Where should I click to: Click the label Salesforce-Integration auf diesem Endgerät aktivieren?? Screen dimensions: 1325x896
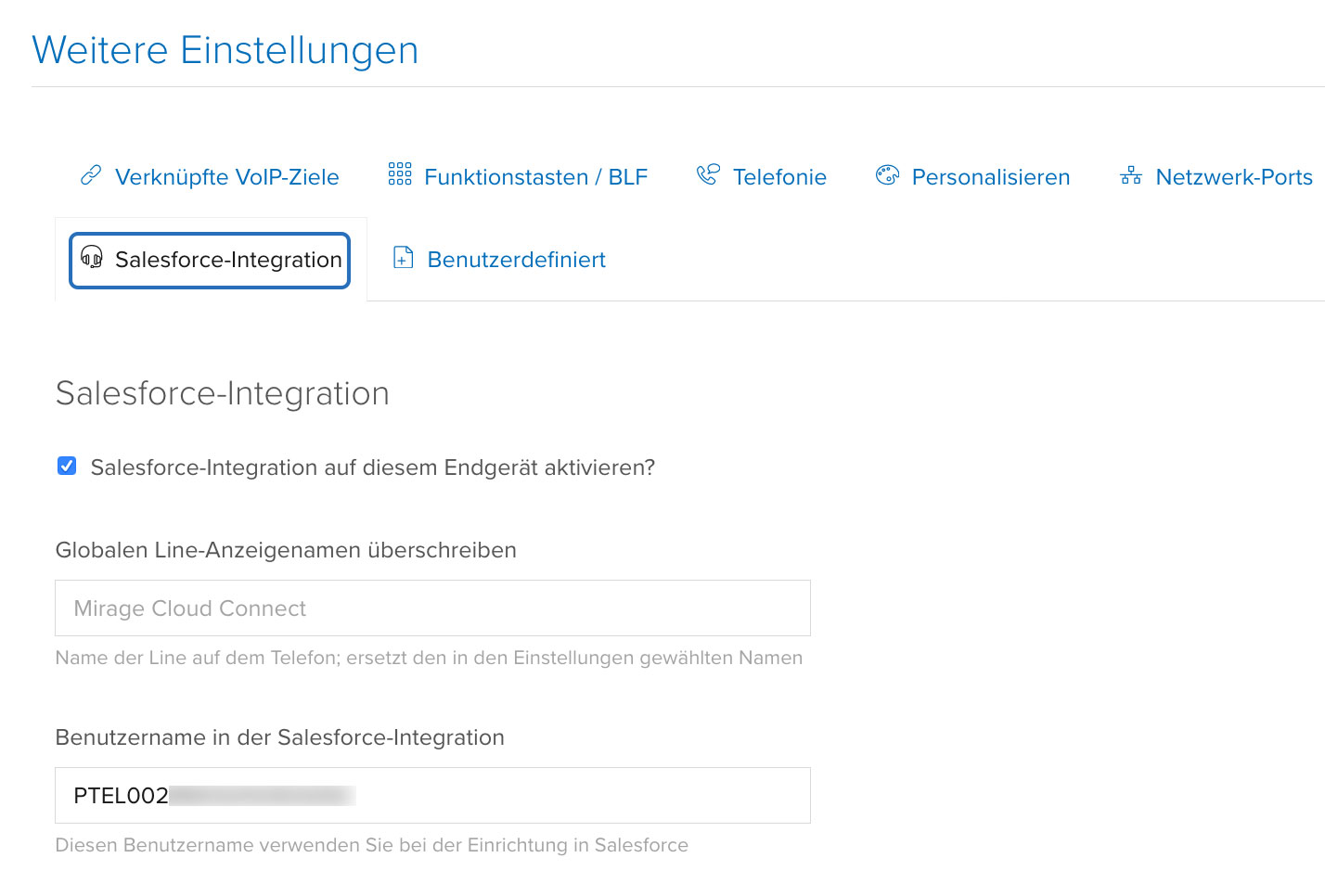coord(373,467)
